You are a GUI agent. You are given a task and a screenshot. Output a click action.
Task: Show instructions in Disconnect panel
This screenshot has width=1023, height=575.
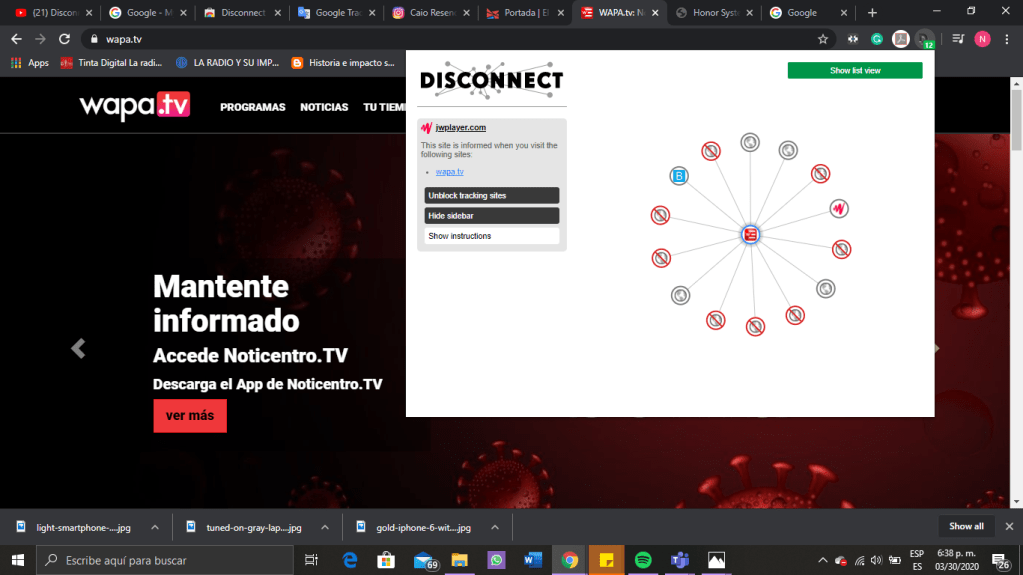(491, 236)
